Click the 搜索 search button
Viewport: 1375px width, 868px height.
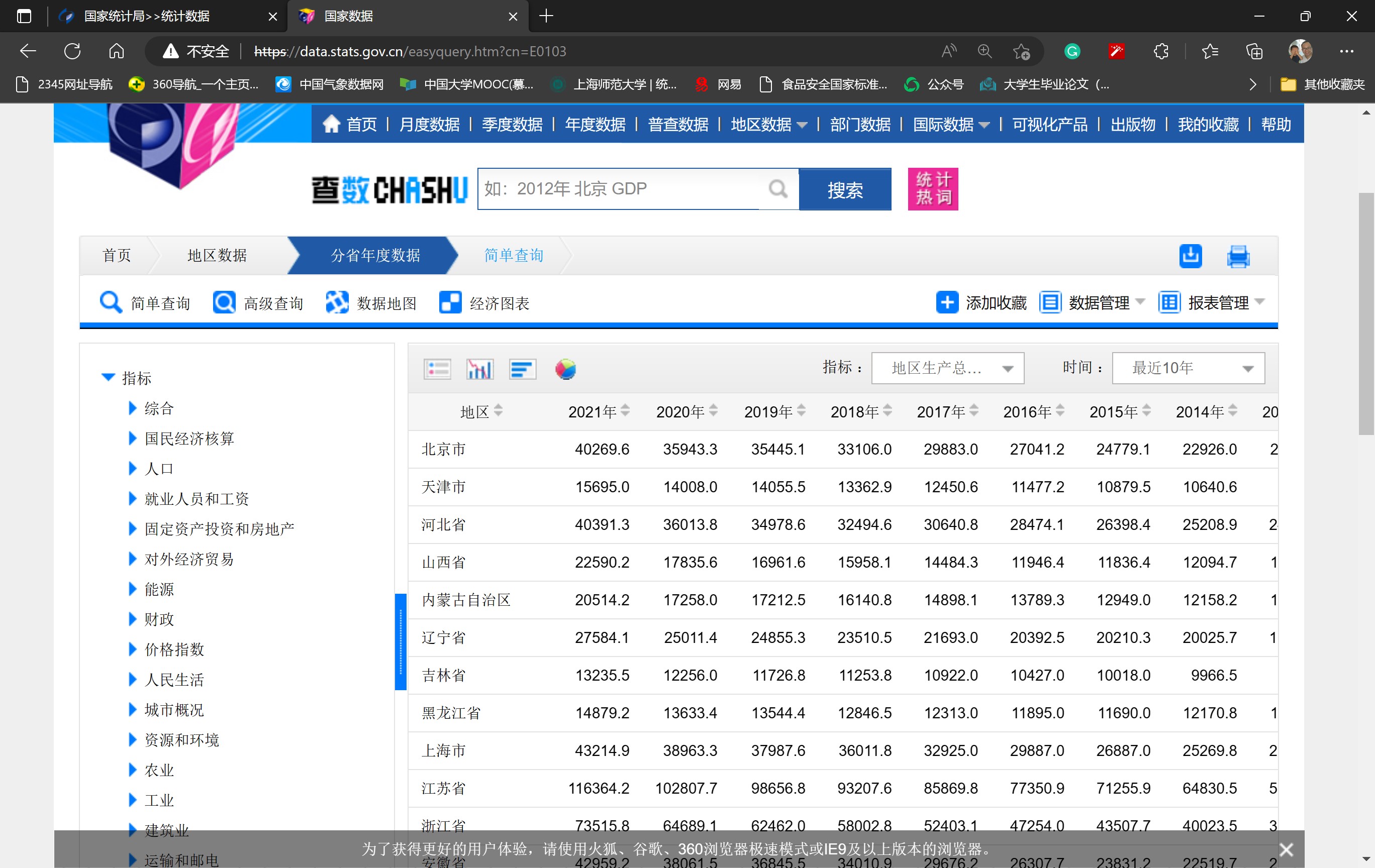click(x=845, y=189)
